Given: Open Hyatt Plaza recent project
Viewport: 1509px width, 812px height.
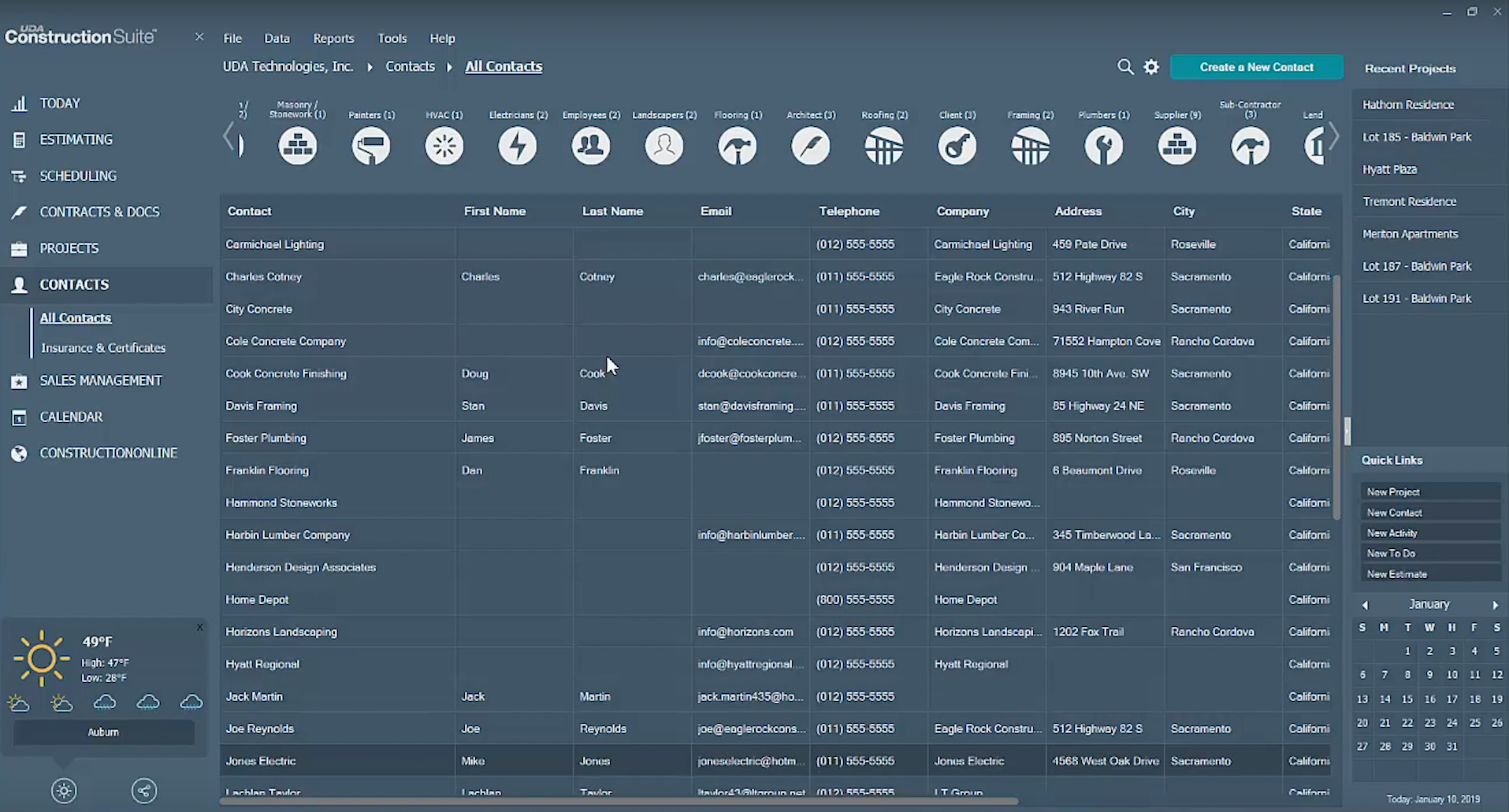Looking at the screenshot, I should [1389, 169].
